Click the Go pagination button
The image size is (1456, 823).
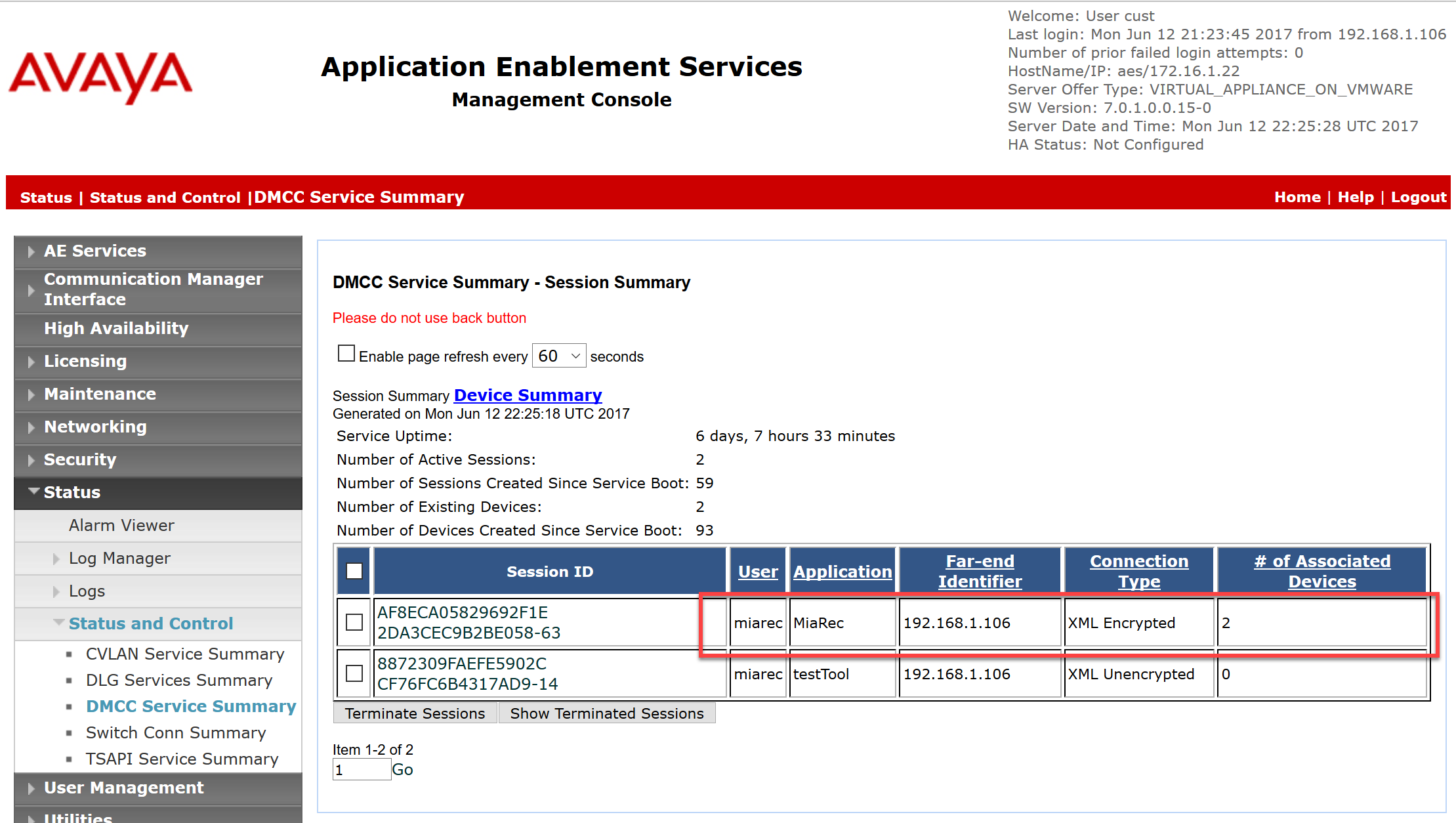tap(402, 770)
